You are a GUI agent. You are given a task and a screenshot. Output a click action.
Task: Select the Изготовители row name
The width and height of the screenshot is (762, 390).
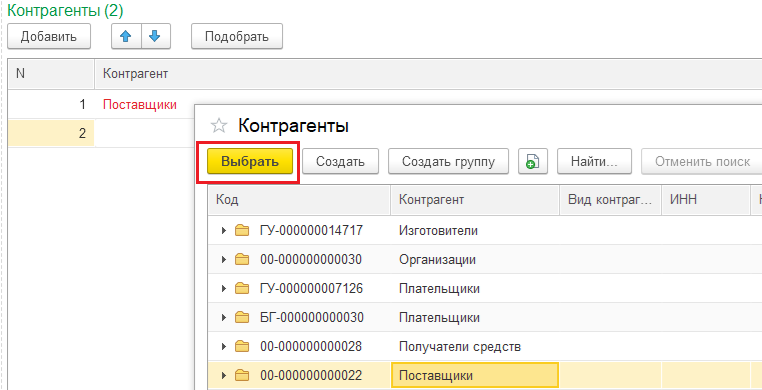(438, 231)
